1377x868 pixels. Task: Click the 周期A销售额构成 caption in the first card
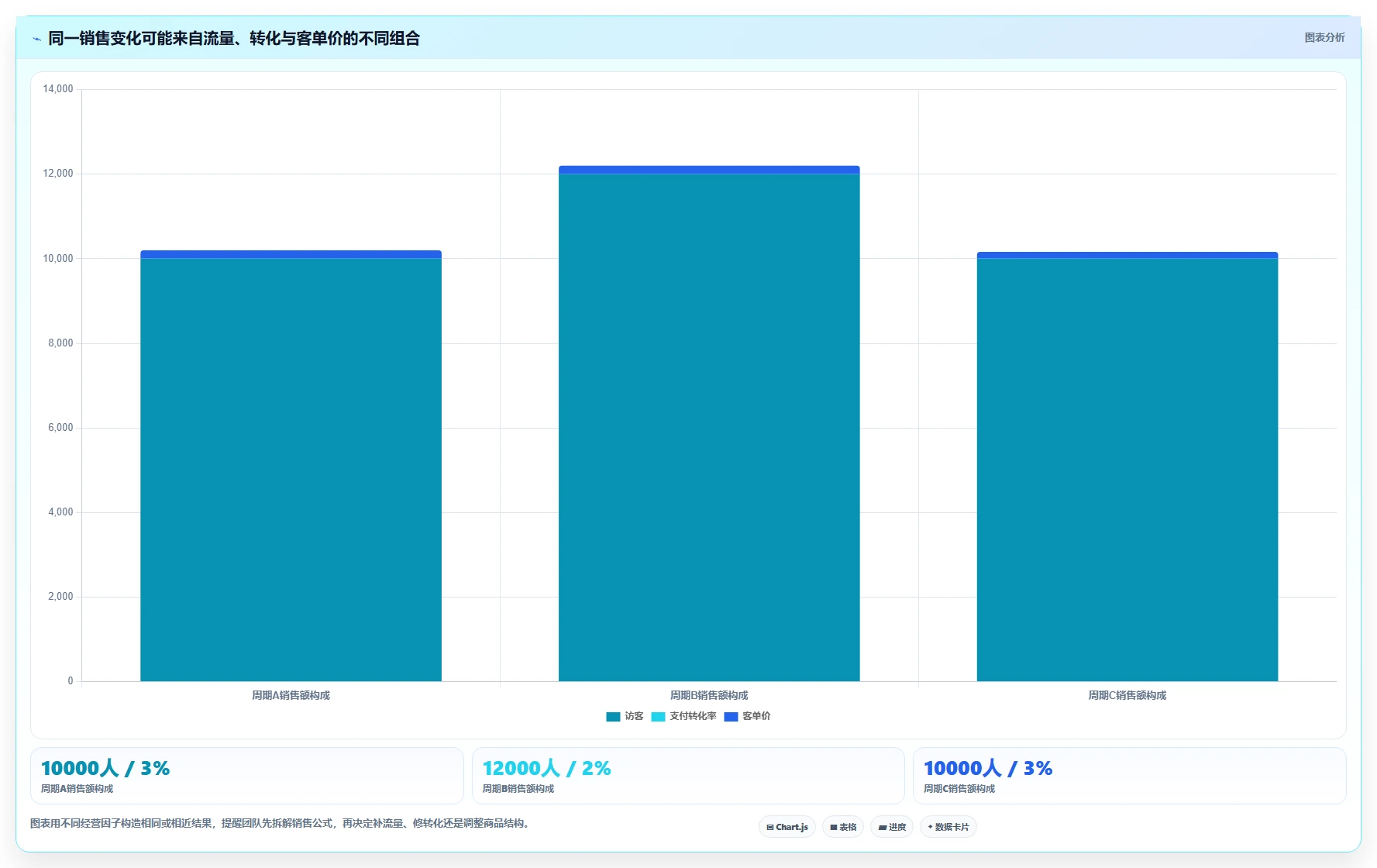pos(77,789)
